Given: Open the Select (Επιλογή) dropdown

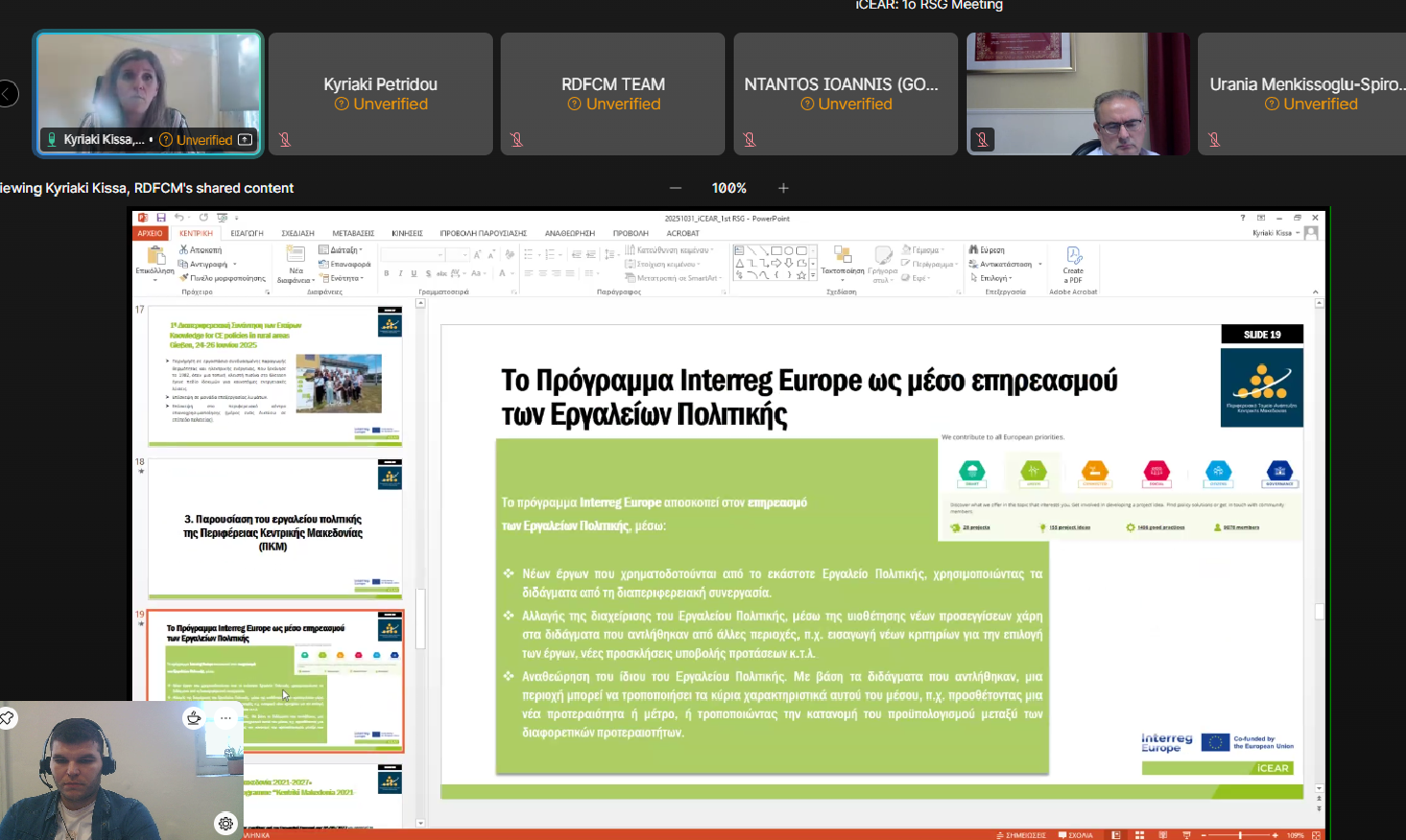Looking at the screenshot, I should pyautogui.click(x=995, y=278).
